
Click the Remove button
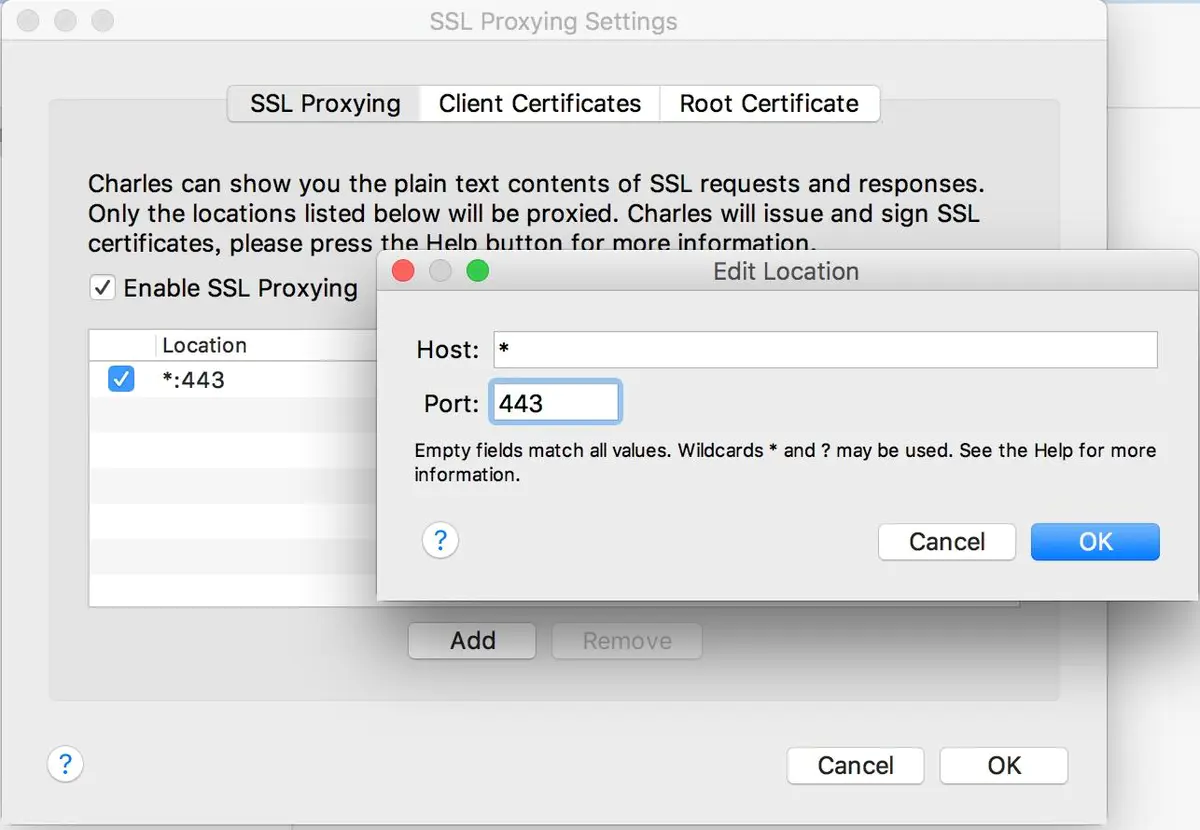pyautogui.click(x=627, y=641)
